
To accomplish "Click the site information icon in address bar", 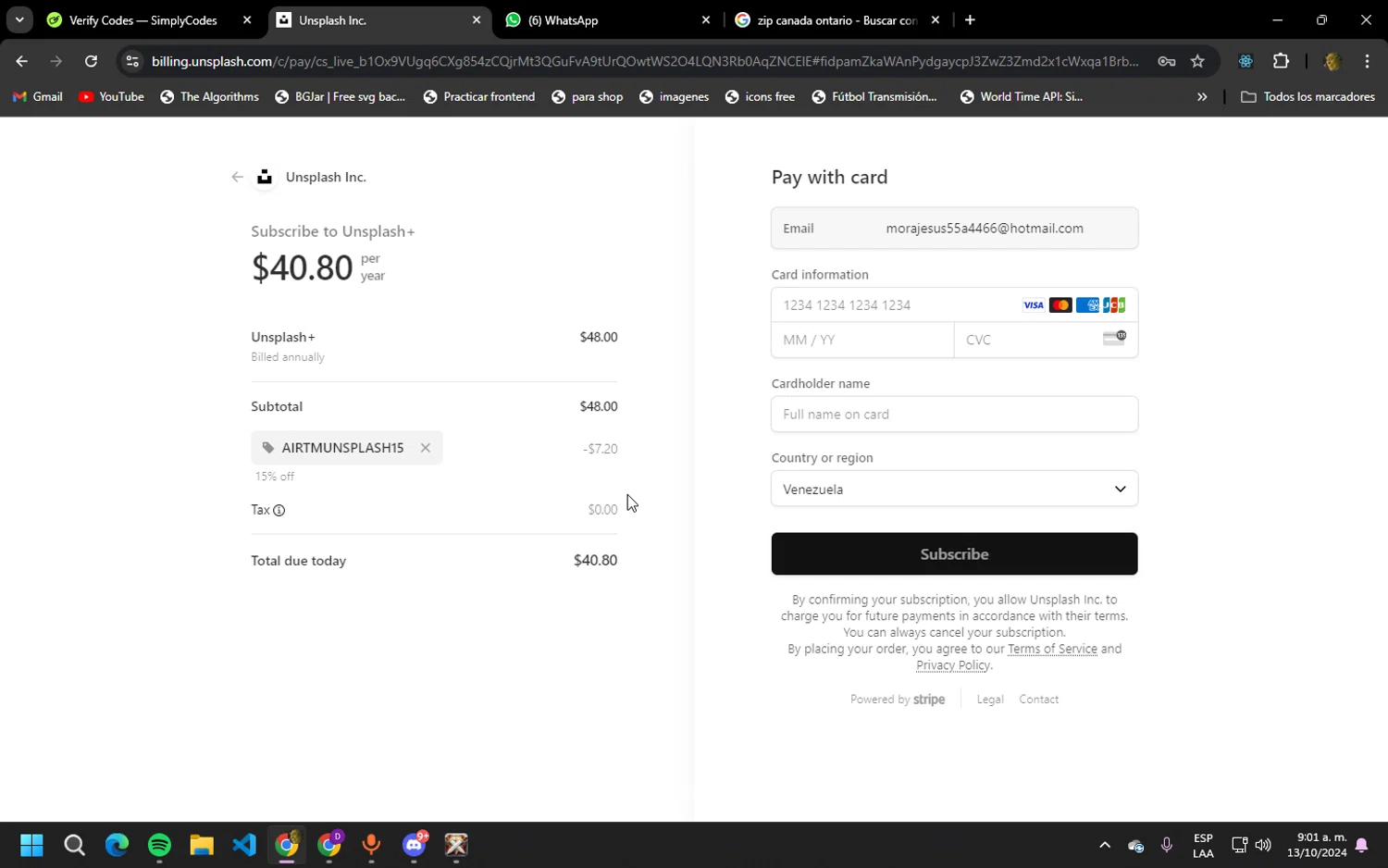I will click(x=132, y=61).
